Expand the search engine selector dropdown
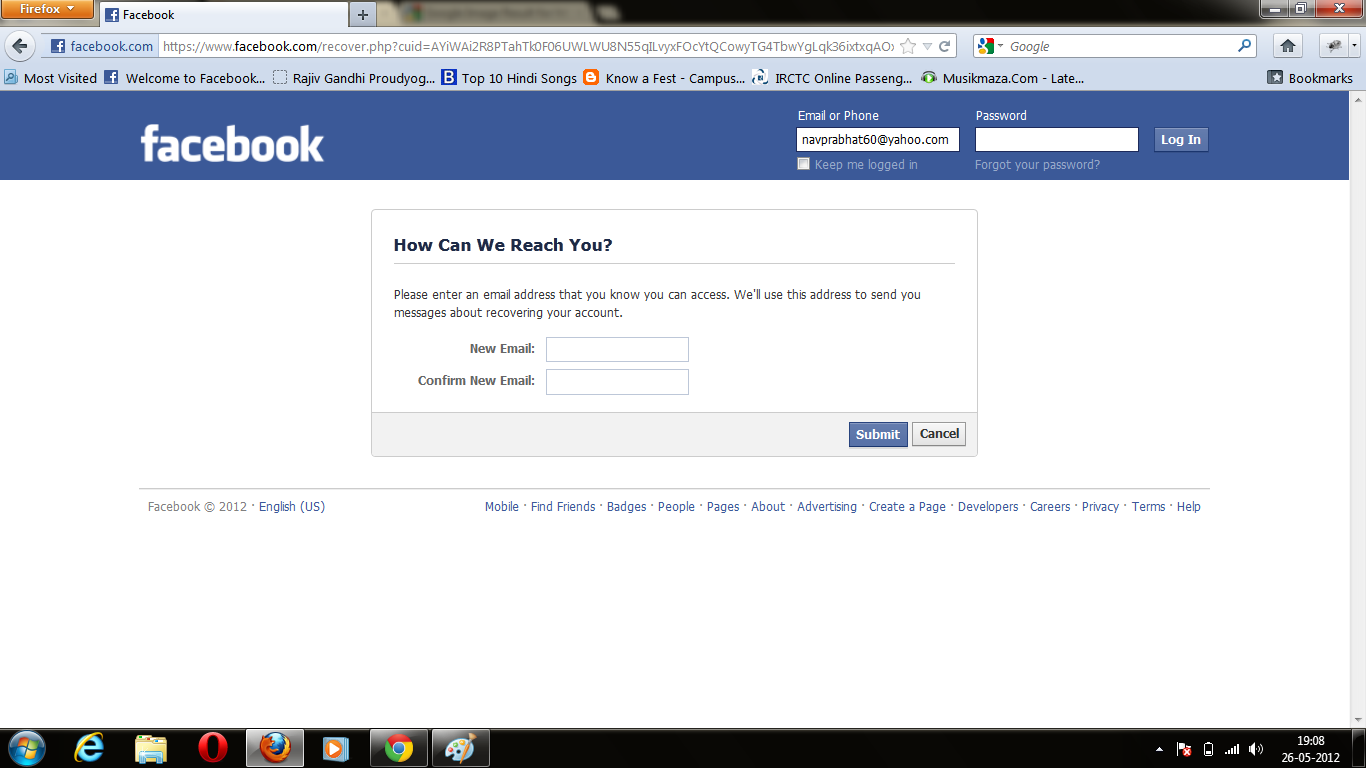The width and height of the screenshot is (1366, 768). click(992, 46)
